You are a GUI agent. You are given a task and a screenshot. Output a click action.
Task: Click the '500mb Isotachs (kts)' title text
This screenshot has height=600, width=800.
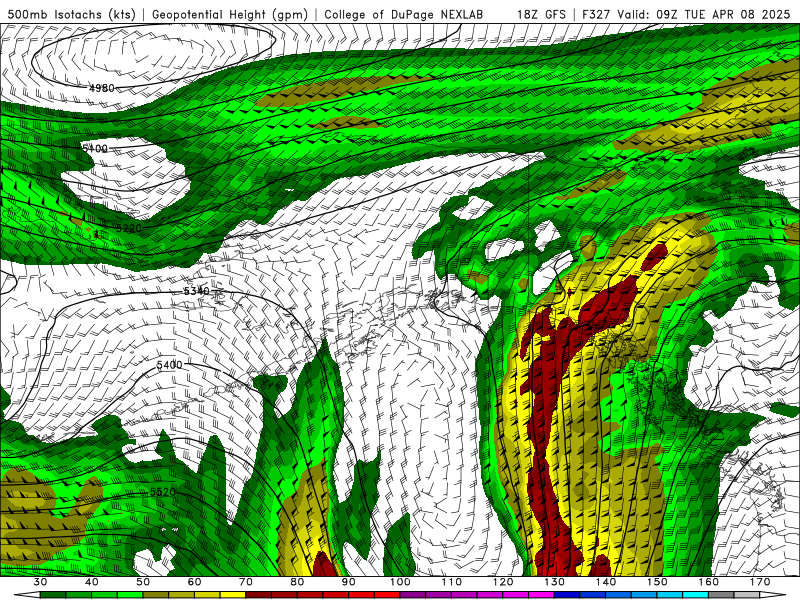(71, 14)
